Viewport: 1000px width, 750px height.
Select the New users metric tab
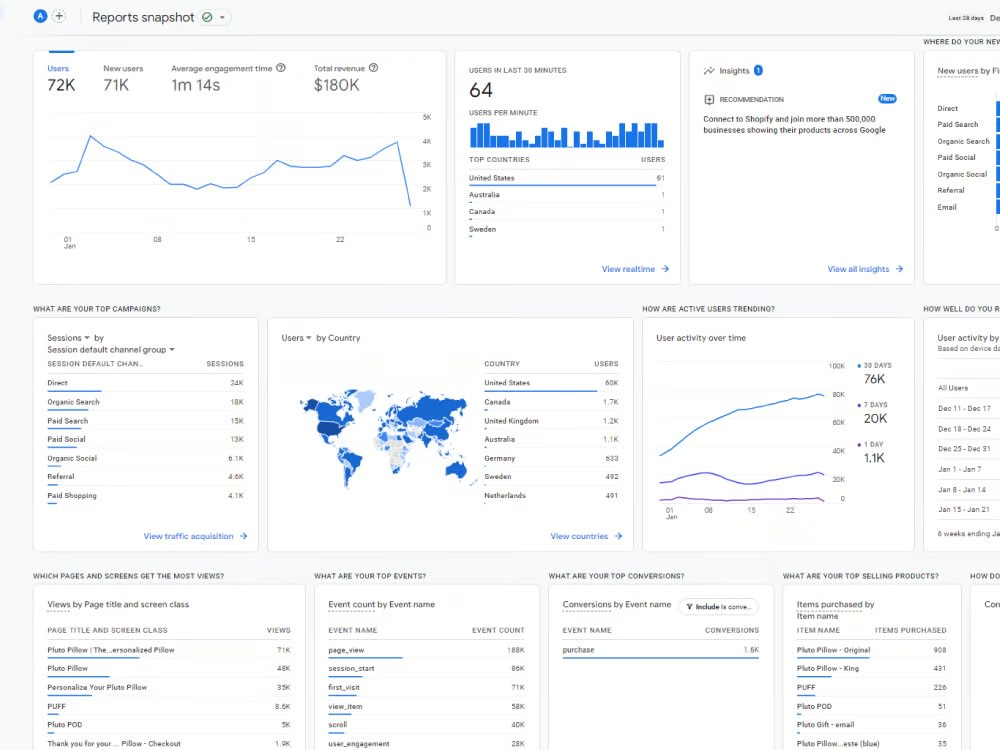tap(123, 78)
